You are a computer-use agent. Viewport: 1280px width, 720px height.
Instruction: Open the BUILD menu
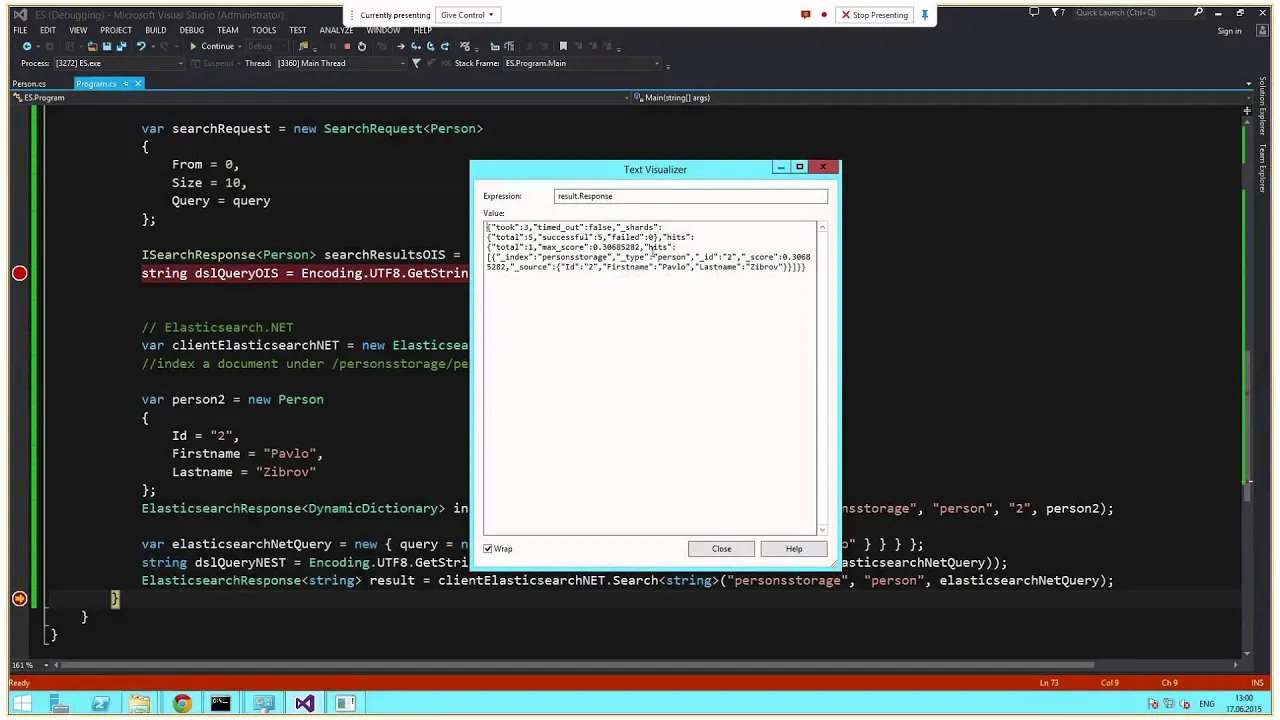155,30
